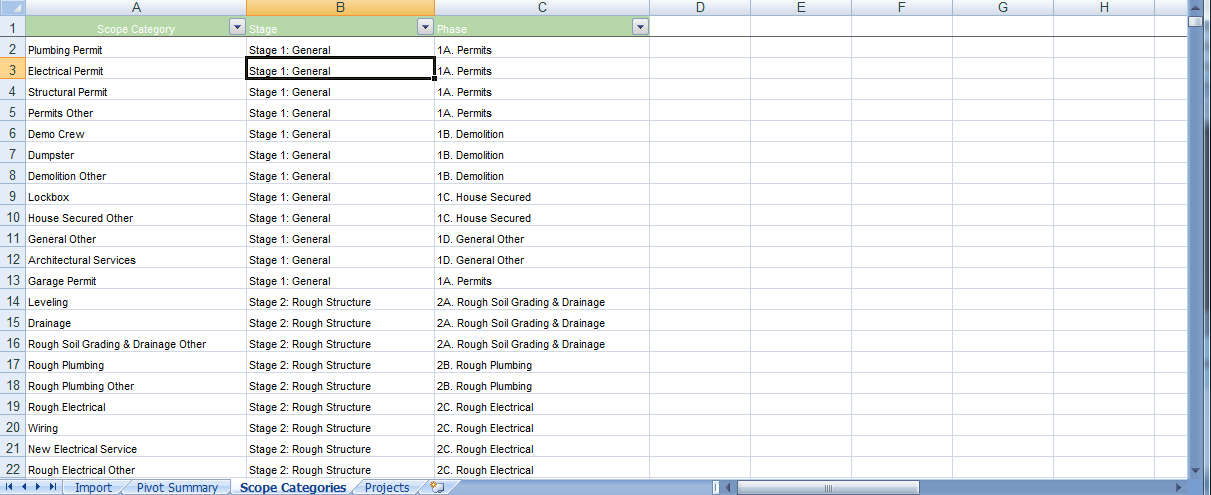1211x495 pixels.
Task: Click the vertical scrollbar thumb
Action: tap(1195, 21)
